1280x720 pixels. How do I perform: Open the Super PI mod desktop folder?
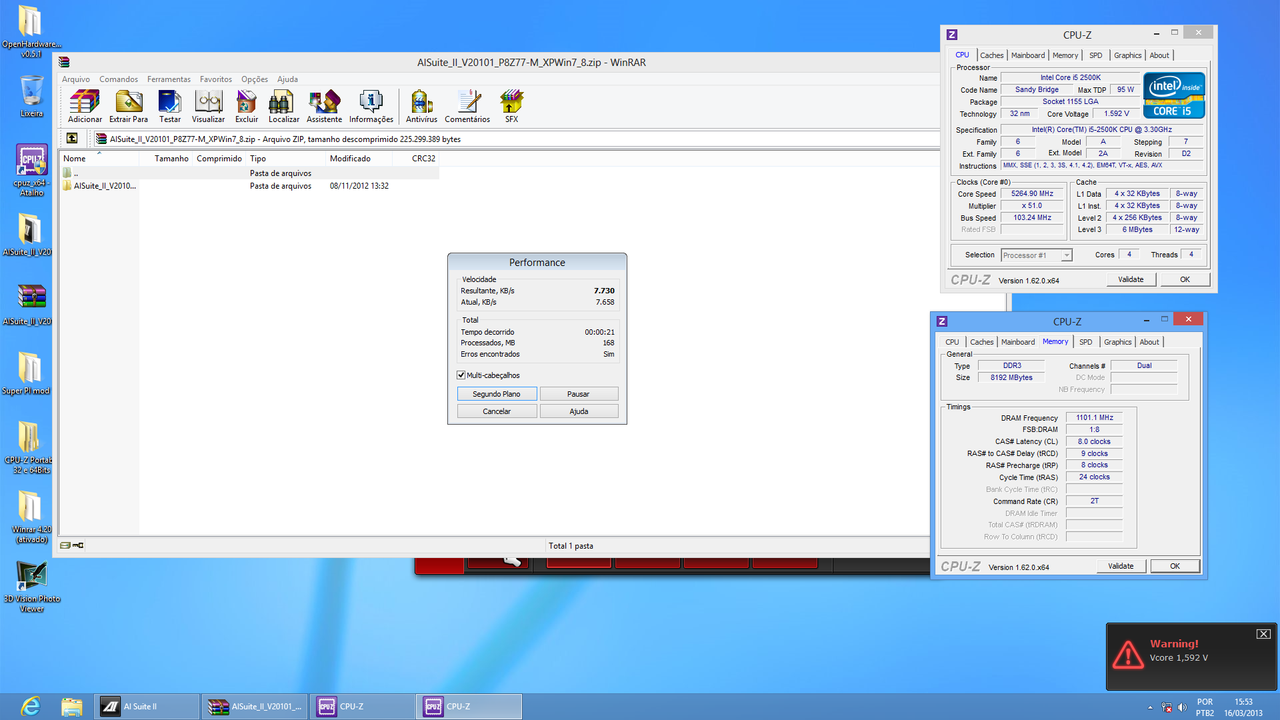pyautogui.click(x=31, y=373)
